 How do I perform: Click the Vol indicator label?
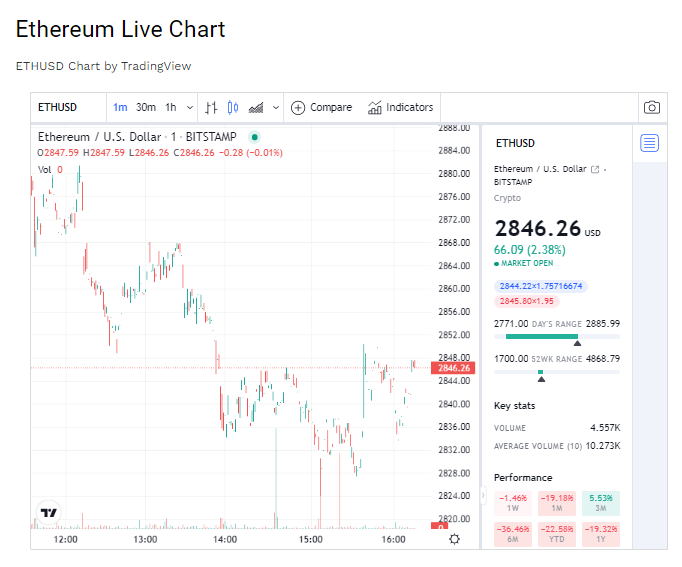click(45, 170)
